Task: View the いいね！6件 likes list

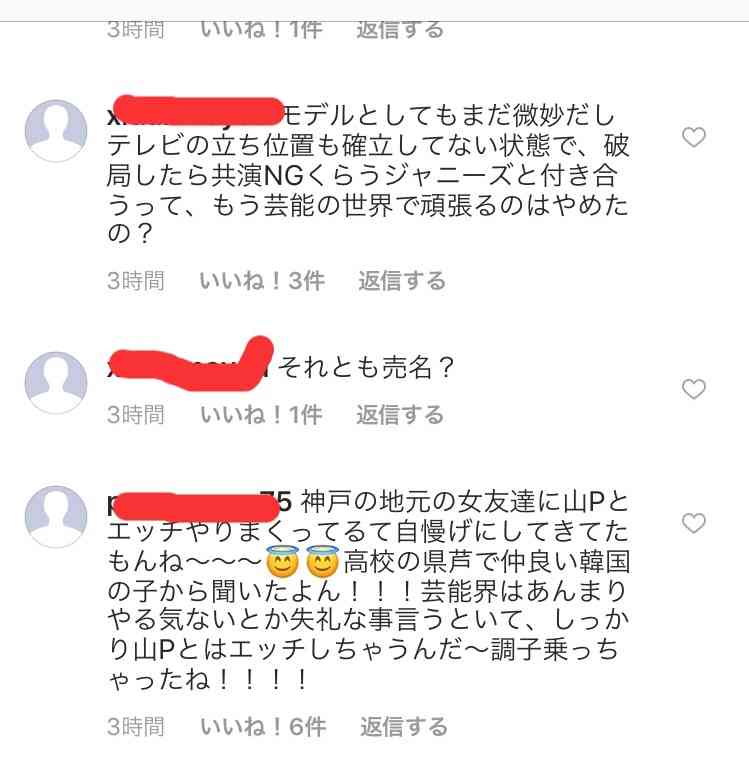Action: click(263, 726)
